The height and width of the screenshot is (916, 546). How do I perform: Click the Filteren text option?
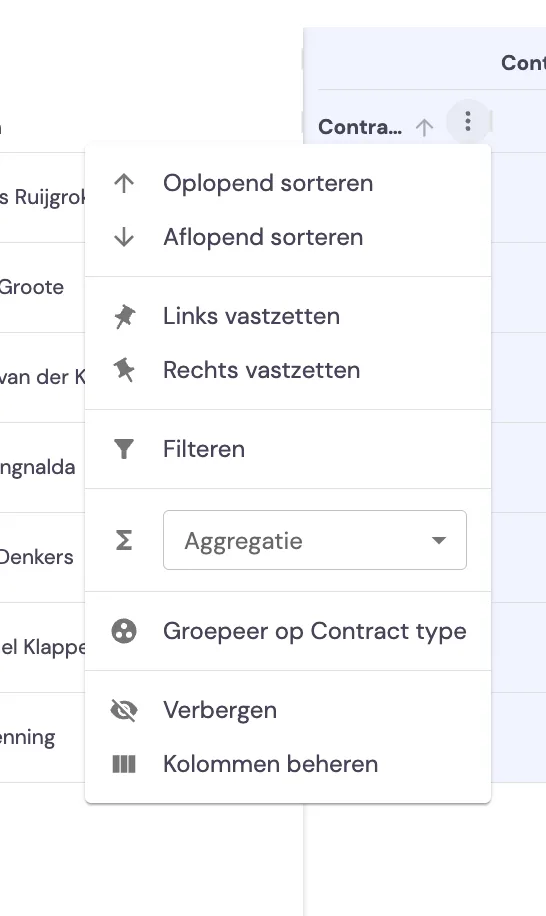[204, 449]
